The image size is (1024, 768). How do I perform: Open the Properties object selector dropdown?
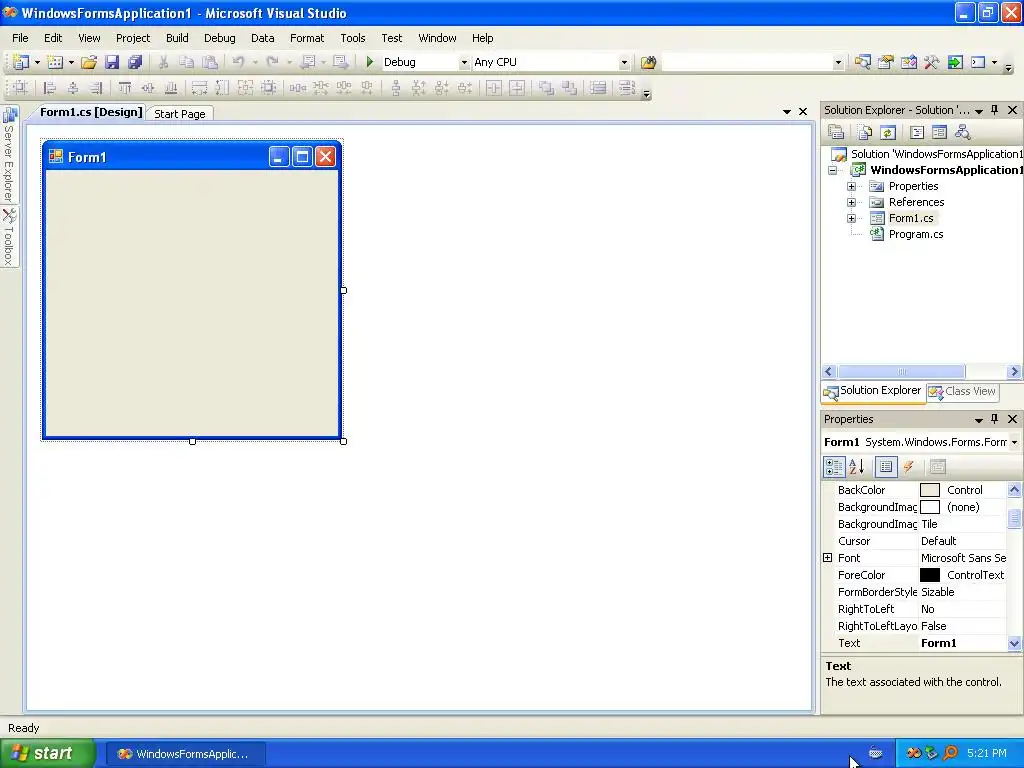pos(1014,442)
